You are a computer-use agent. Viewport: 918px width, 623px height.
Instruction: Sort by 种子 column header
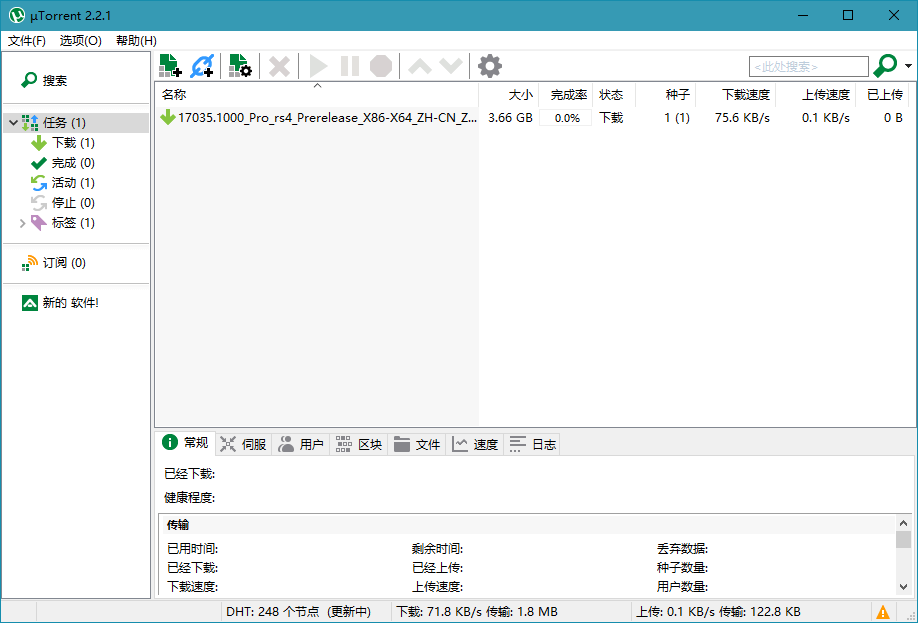click(666, 95)
